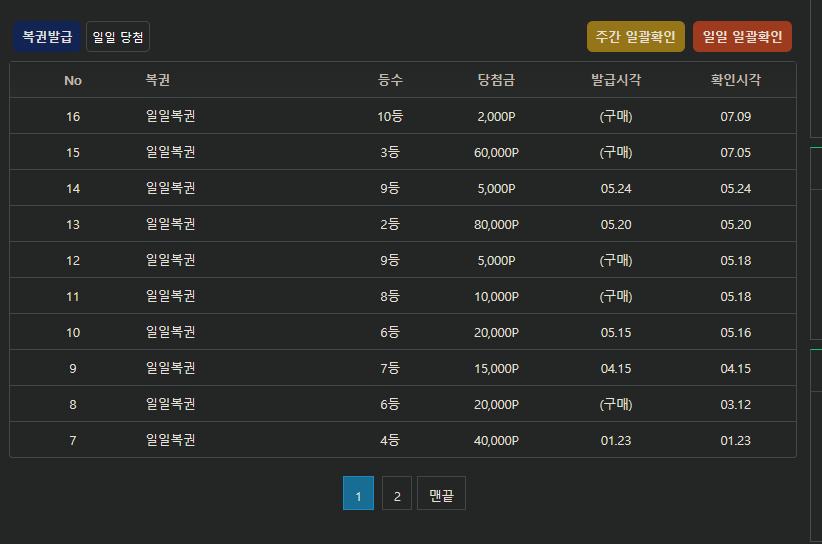
Task: Click the 10등 rank cell
Action: 390,116
